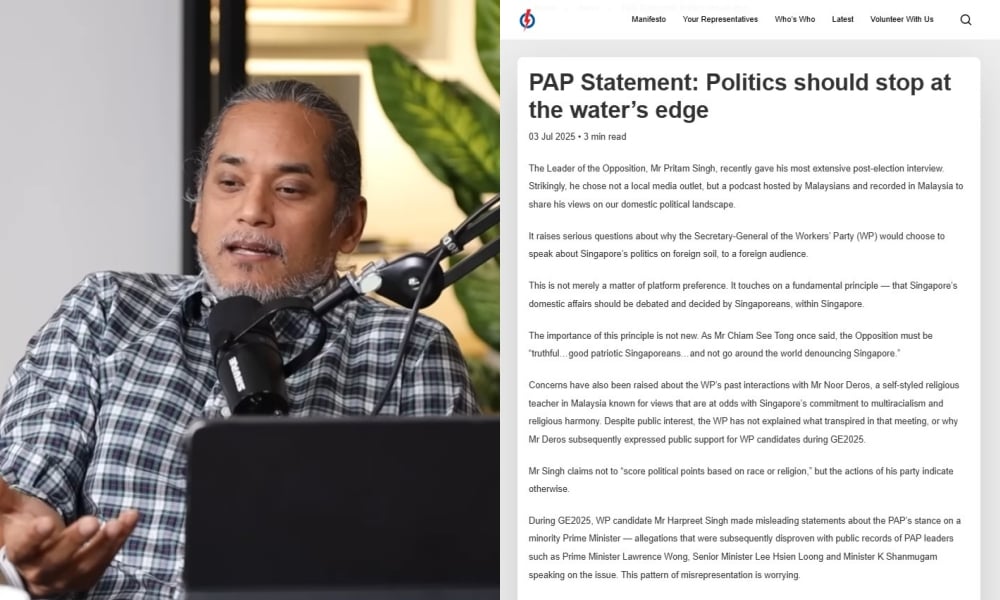This screenshot has width=1000, height=600.
Task: Click the paragraph mentioning Mr Pritam Singh
Action: pos(746,186)
